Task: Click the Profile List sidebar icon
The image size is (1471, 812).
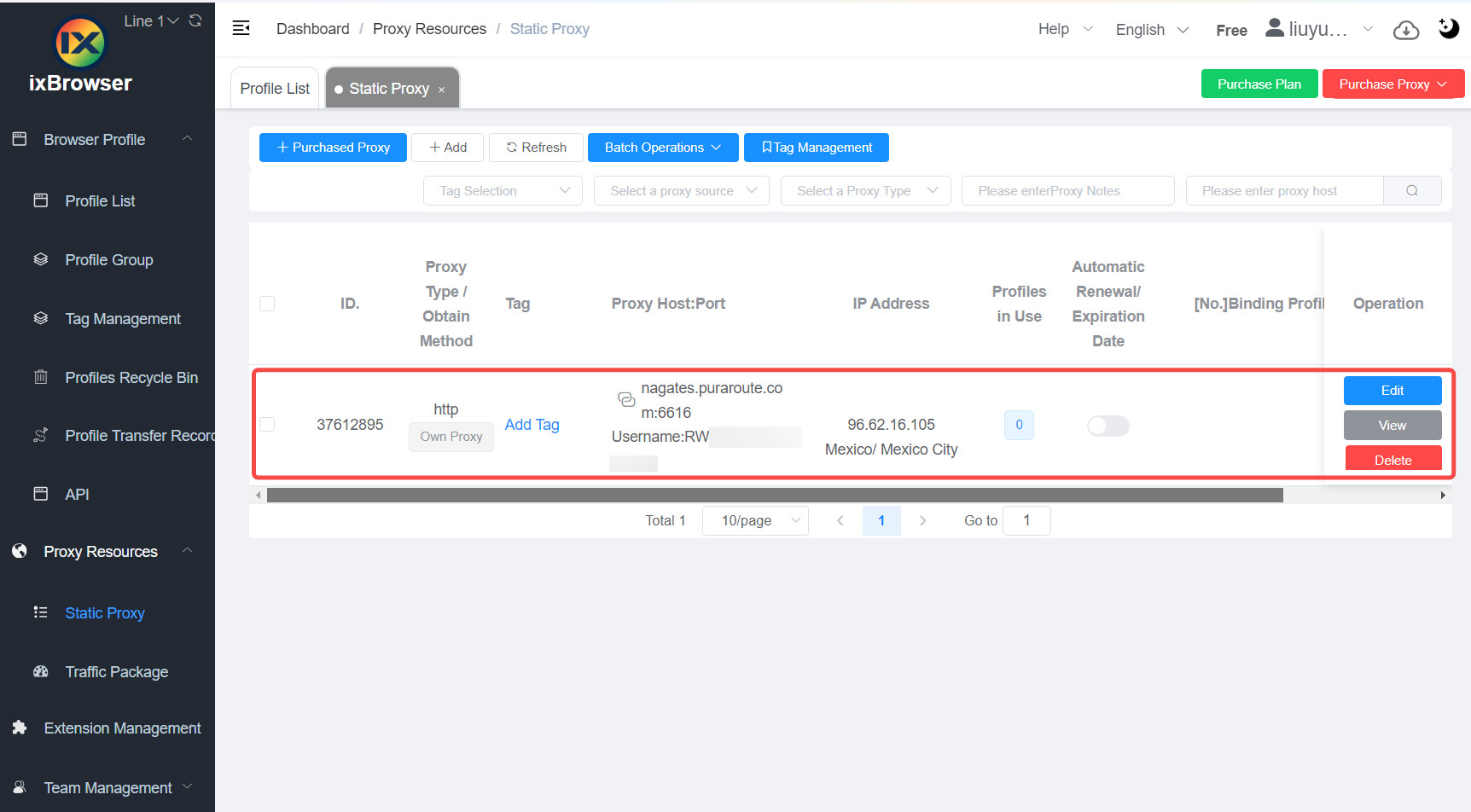Action: (41, 200)
